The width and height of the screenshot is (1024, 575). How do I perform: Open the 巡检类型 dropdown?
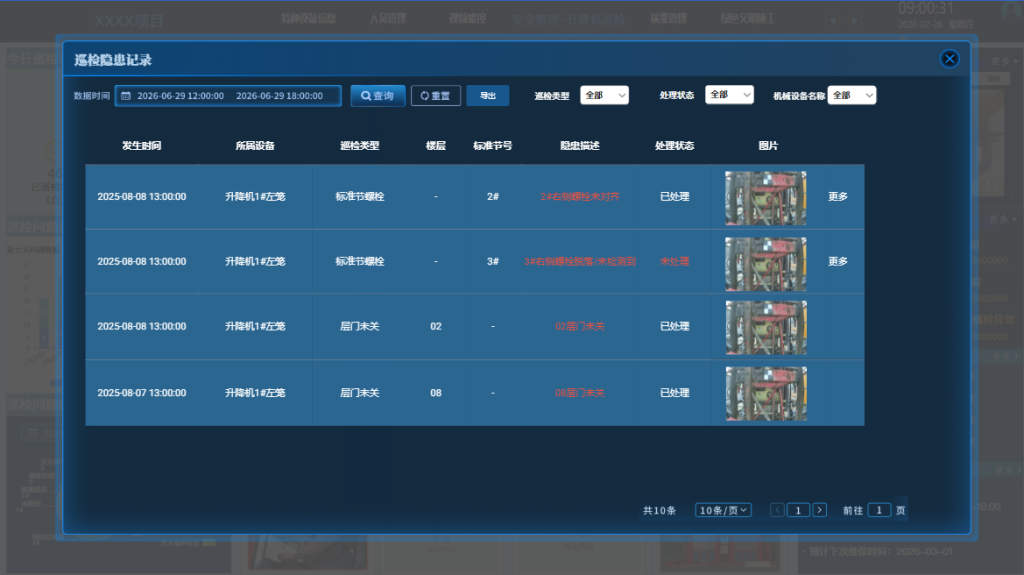(x=604, y=95)
